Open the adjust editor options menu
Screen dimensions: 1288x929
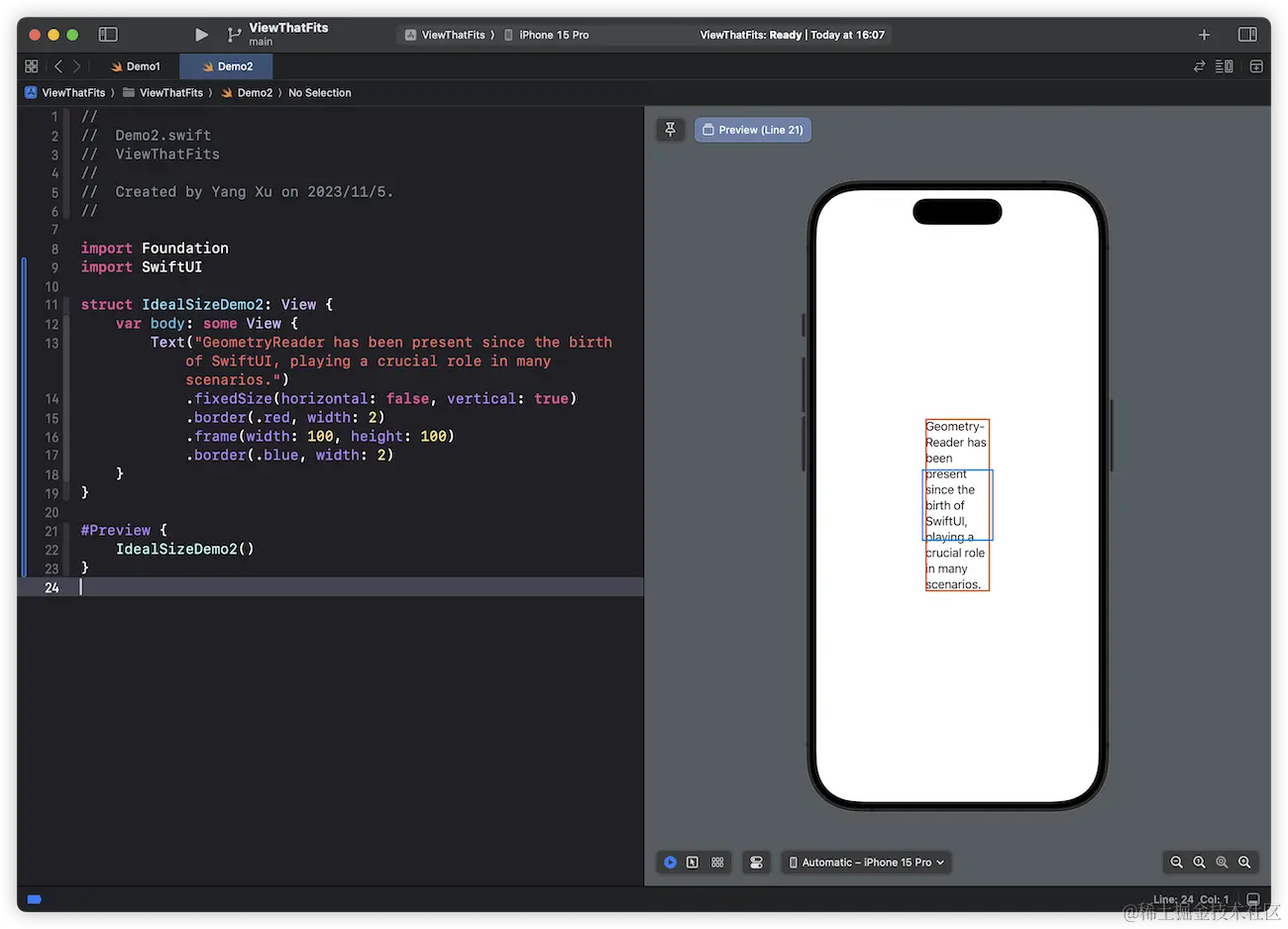(x=1225, y=66)
